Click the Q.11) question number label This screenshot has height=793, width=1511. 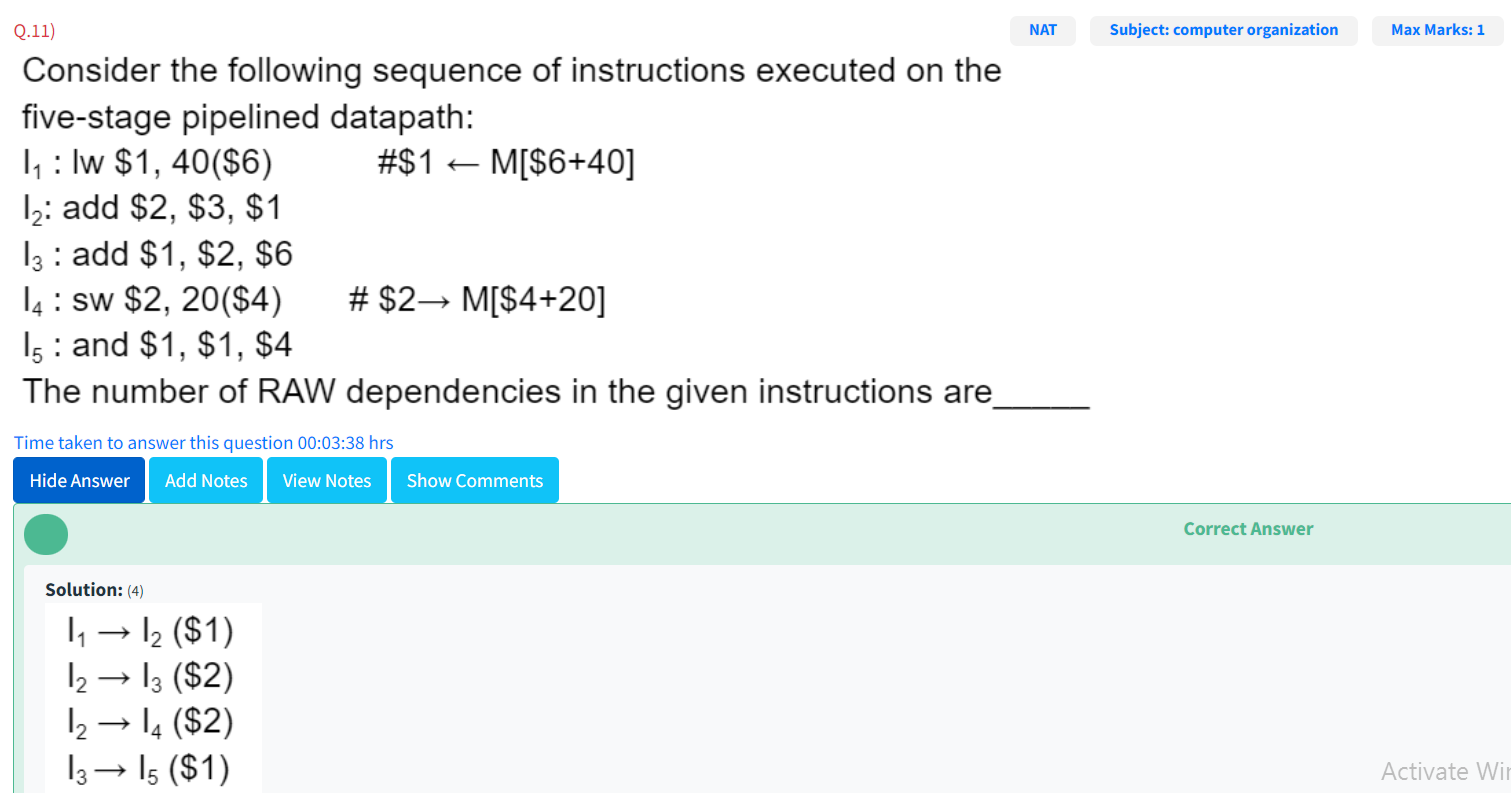[x=34, y=30]
